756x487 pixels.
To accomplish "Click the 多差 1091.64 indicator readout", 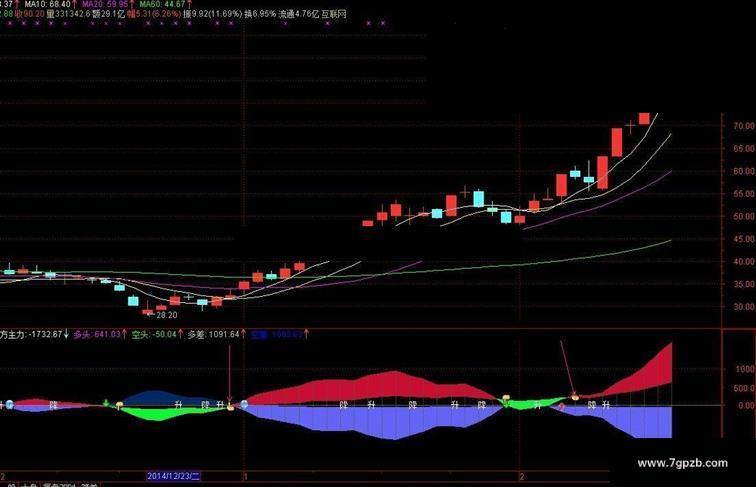I will coord(217,334).
